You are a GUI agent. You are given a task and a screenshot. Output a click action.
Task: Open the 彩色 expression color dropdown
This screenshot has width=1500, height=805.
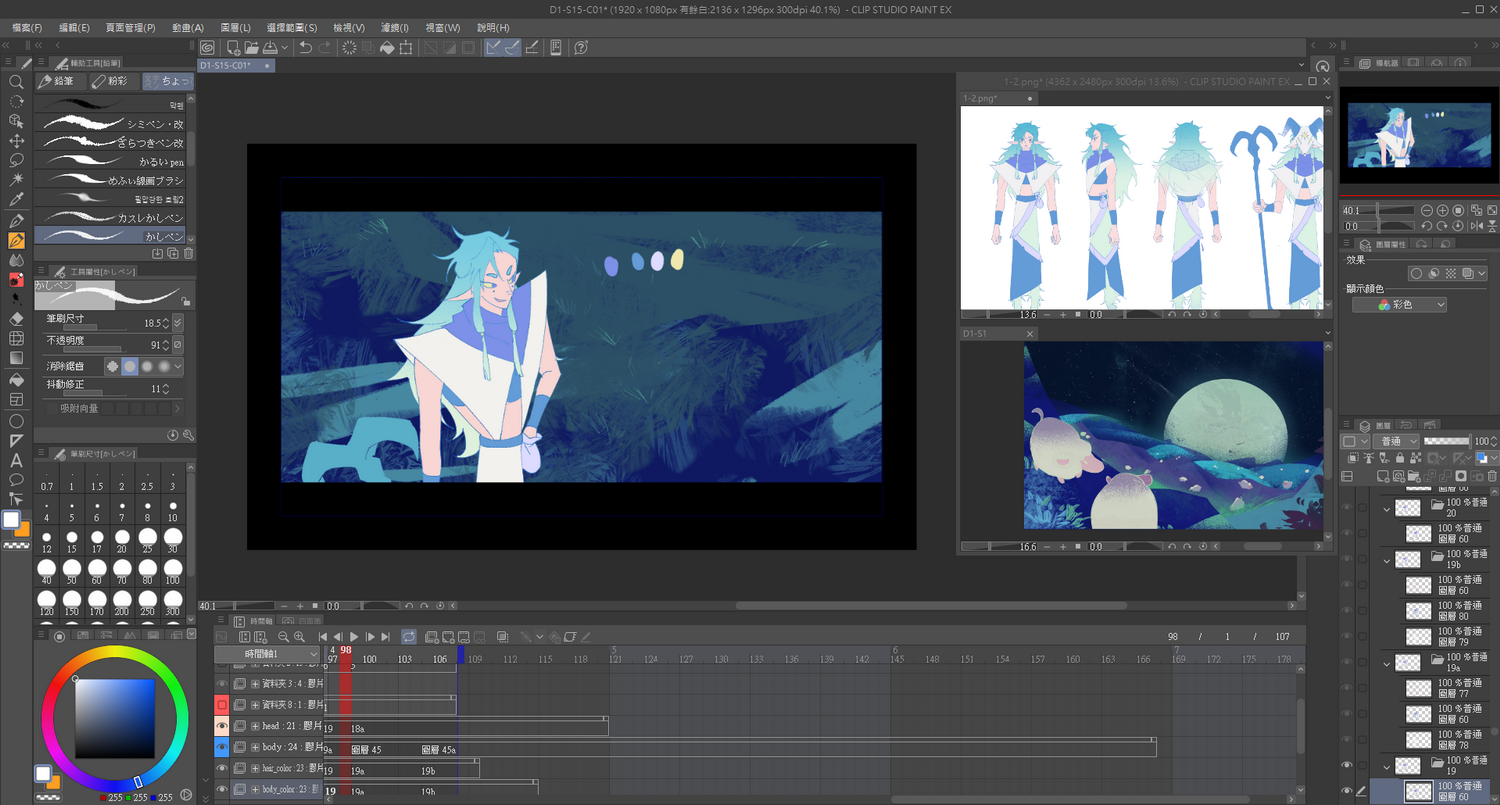[1399, 305]
